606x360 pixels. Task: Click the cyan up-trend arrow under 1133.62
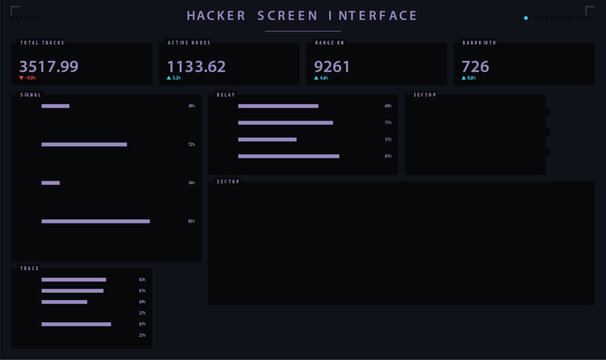coord(169,78)
